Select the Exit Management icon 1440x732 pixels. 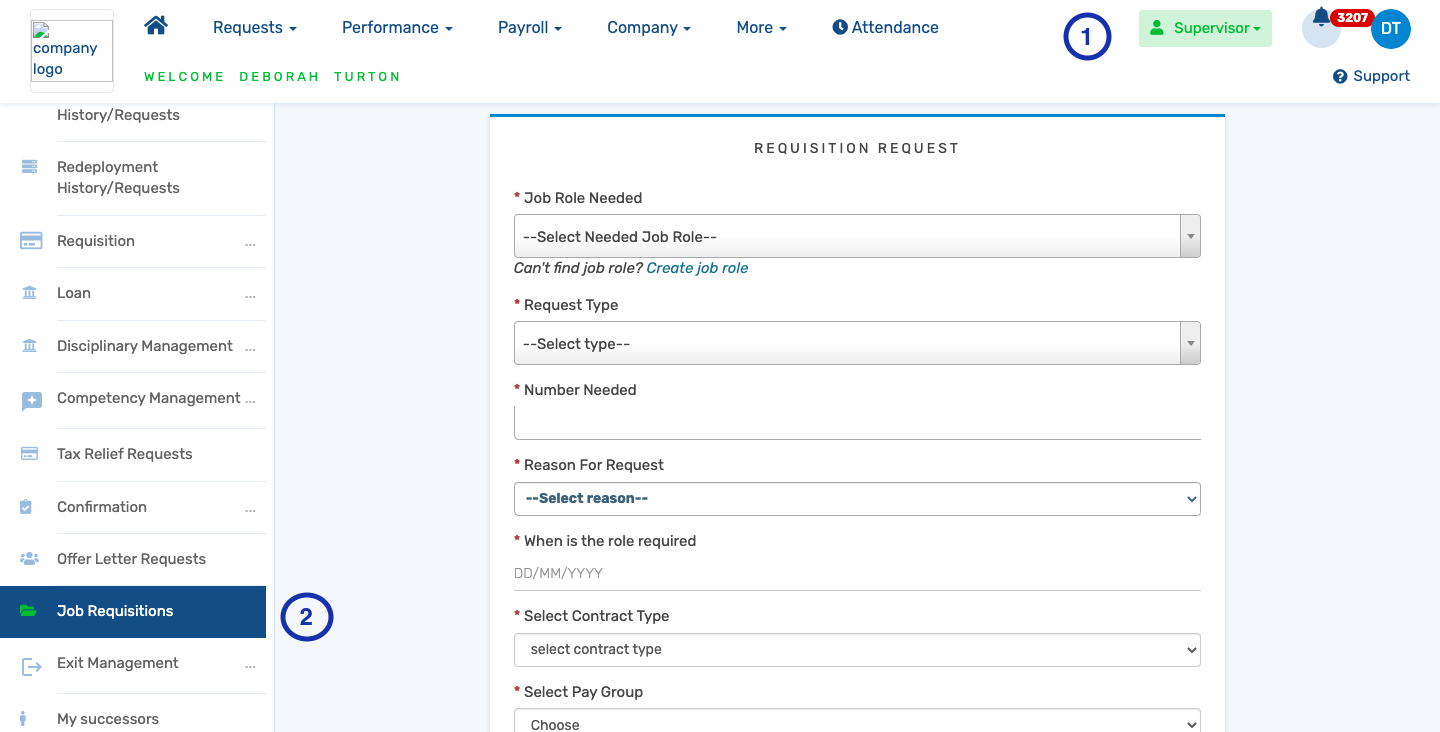pos(30,663)
